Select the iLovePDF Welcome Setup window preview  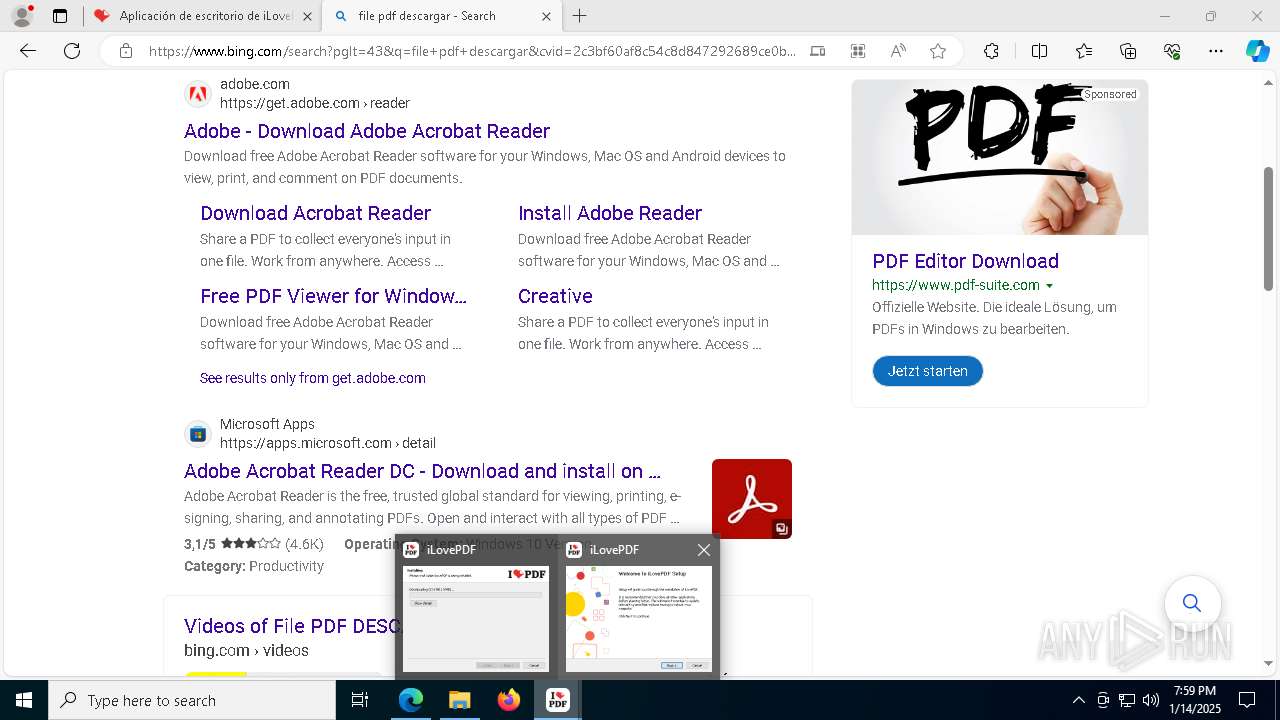tap(639, 619)
